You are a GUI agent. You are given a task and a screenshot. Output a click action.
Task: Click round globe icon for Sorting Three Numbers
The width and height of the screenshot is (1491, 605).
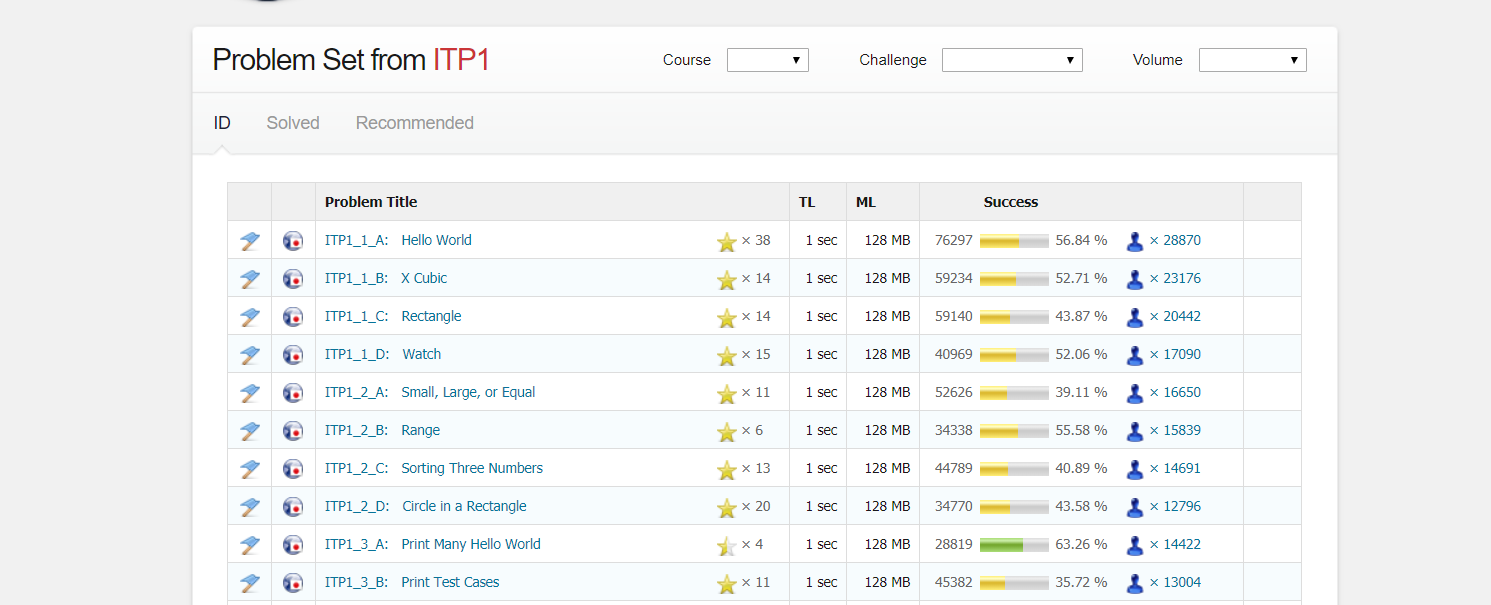pos(293,469)
